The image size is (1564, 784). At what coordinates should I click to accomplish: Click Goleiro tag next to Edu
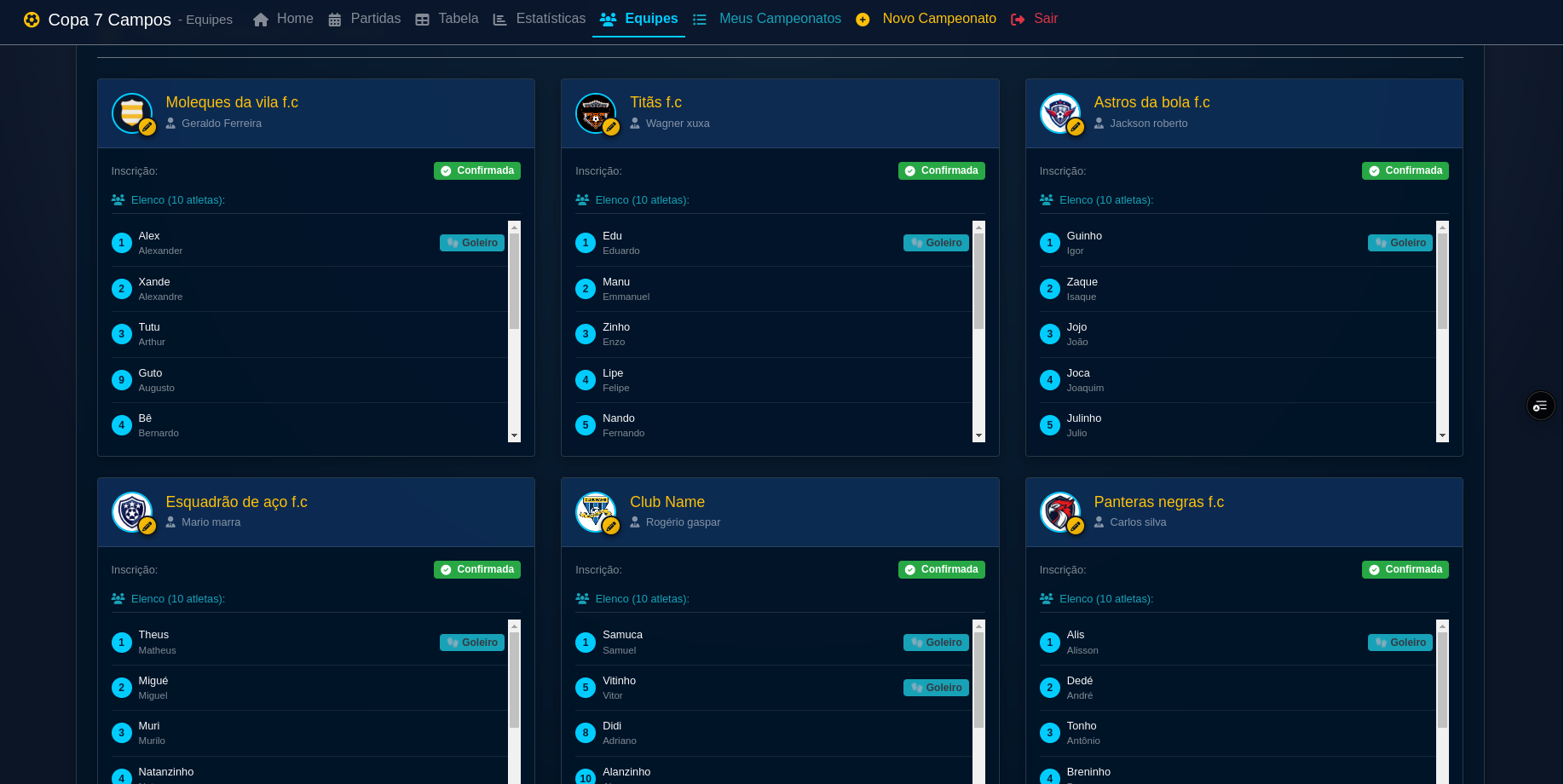(936, 243)
